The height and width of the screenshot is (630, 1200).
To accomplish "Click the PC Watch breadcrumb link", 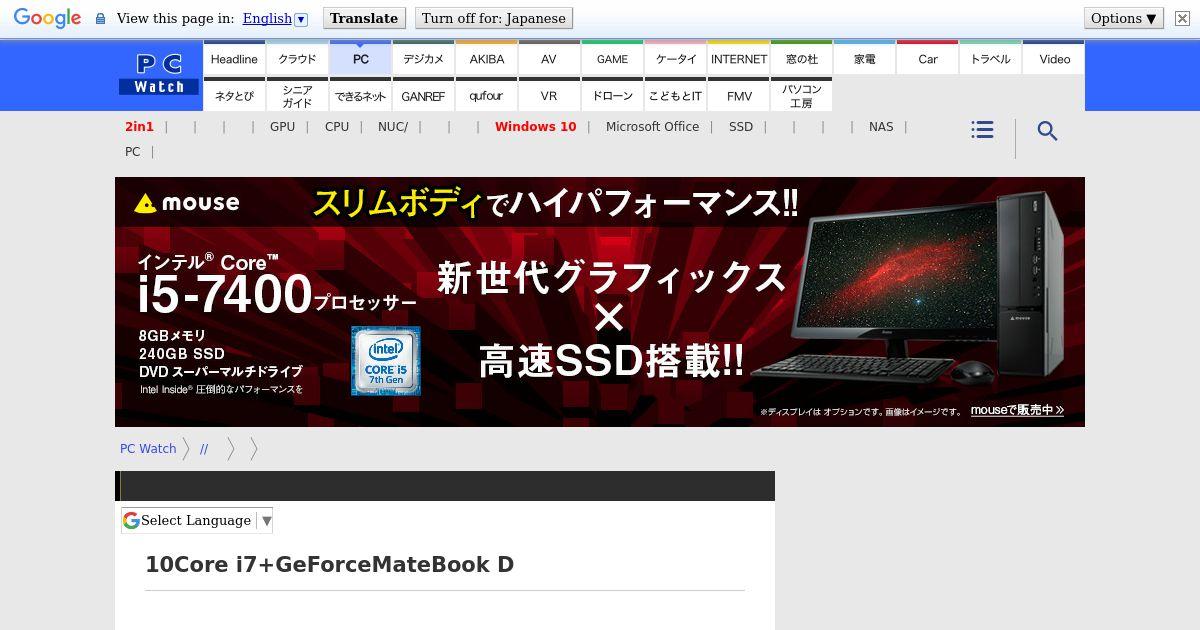I will 148,448.
